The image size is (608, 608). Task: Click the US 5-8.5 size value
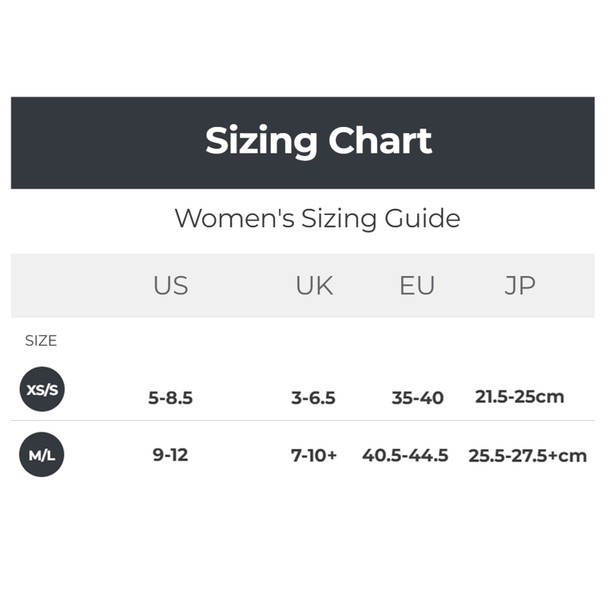[171, 398]
